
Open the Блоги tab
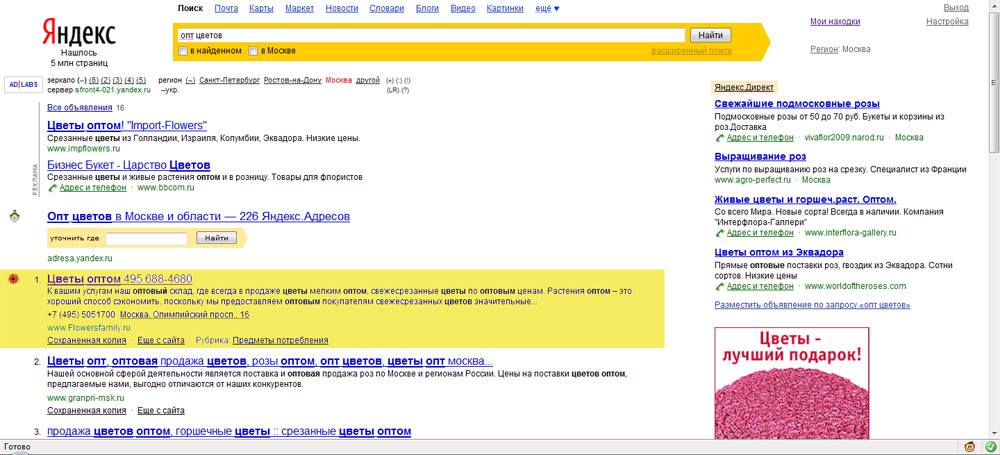click(427, 9)
